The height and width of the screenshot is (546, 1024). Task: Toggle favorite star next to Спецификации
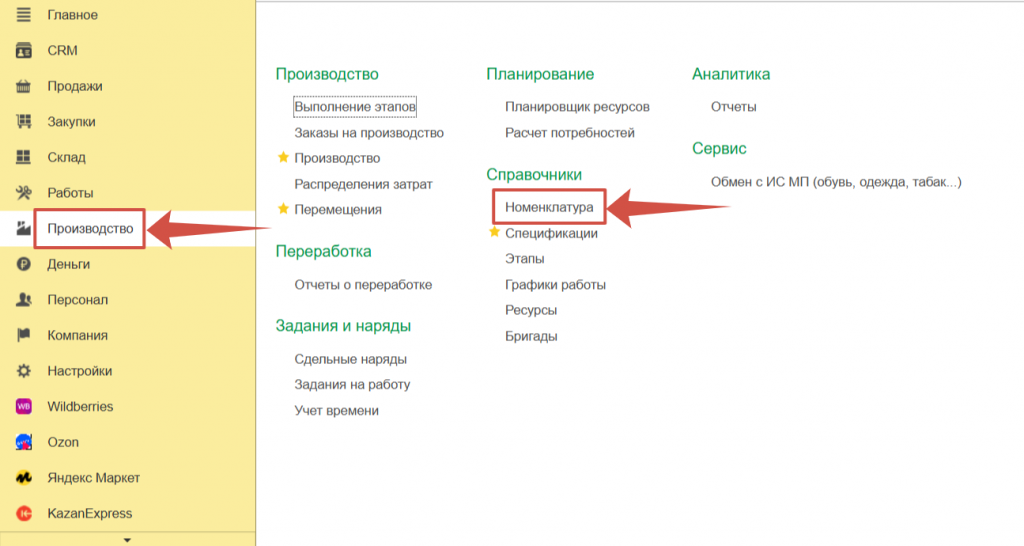494,233
